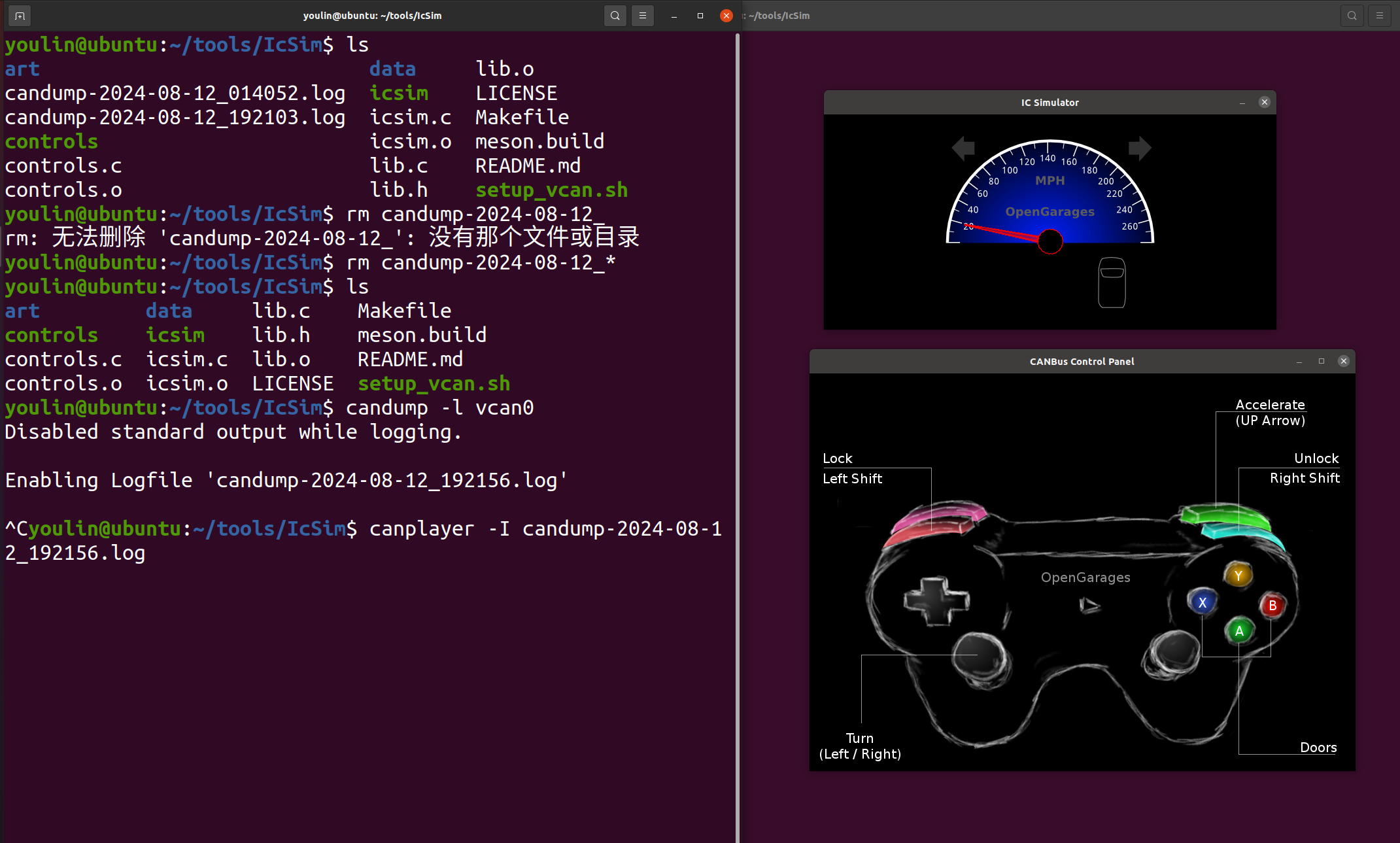Click the center play triangle on controller
This screenshot has width=1400, height=843.
coord(1089,606)
